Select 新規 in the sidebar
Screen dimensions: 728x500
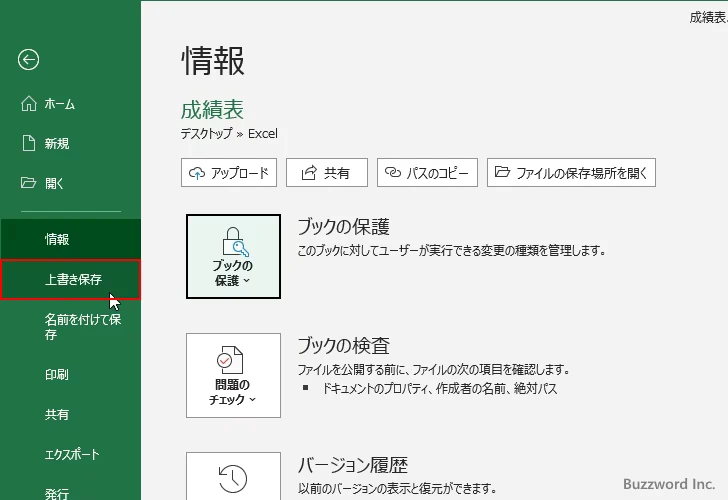pyautogui.click(x=71, y=143)
